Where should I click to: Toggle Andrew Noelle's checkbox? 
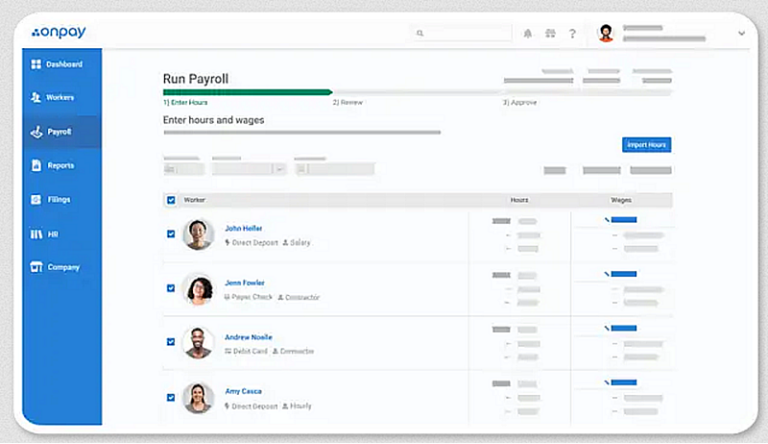(x=171, y=342)
